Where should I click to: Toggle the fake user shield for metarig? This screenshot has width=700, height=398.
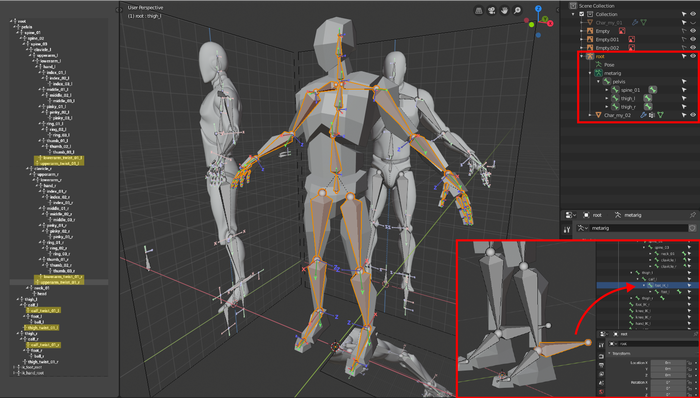(692, 228)
